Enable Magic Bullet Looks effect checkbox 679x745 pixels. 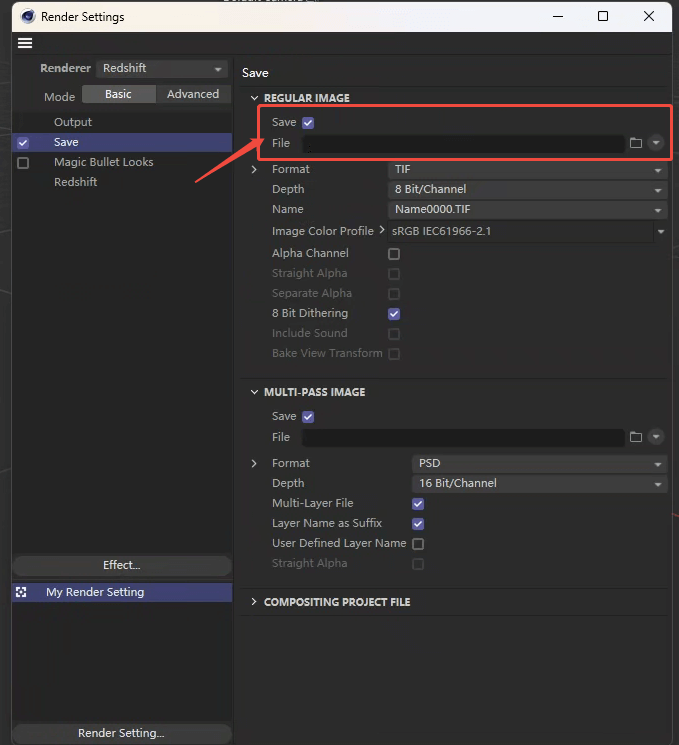click(23, 162)
